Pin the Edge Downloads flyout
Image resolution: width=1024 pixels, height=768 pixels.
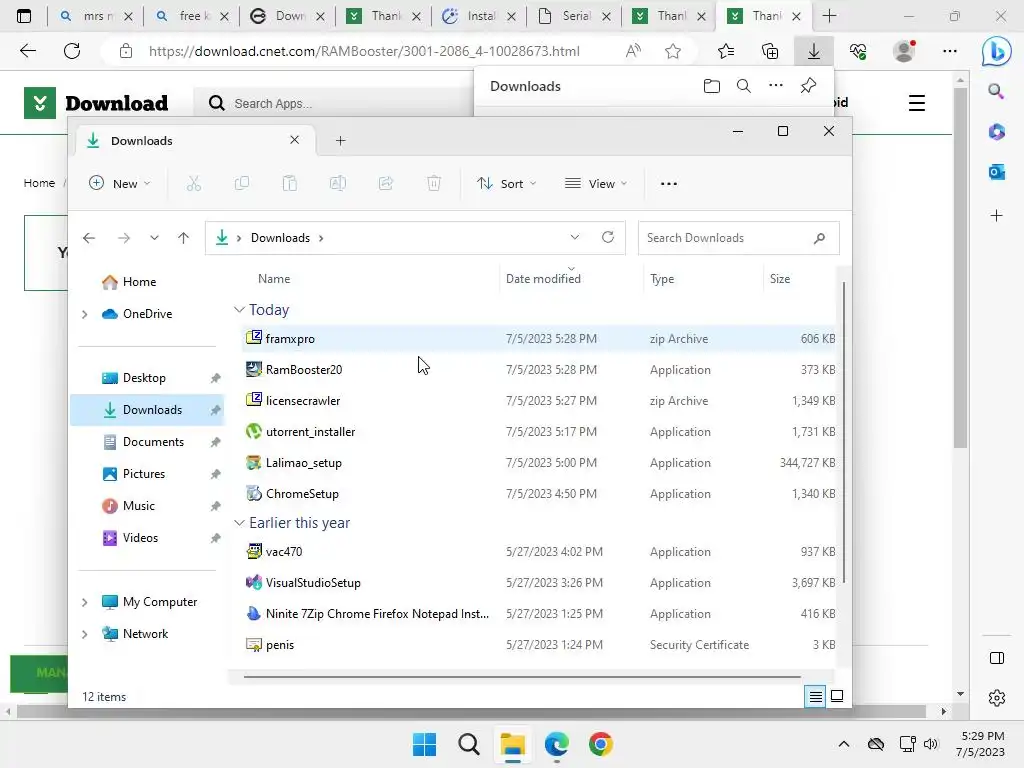coord(808,86)
